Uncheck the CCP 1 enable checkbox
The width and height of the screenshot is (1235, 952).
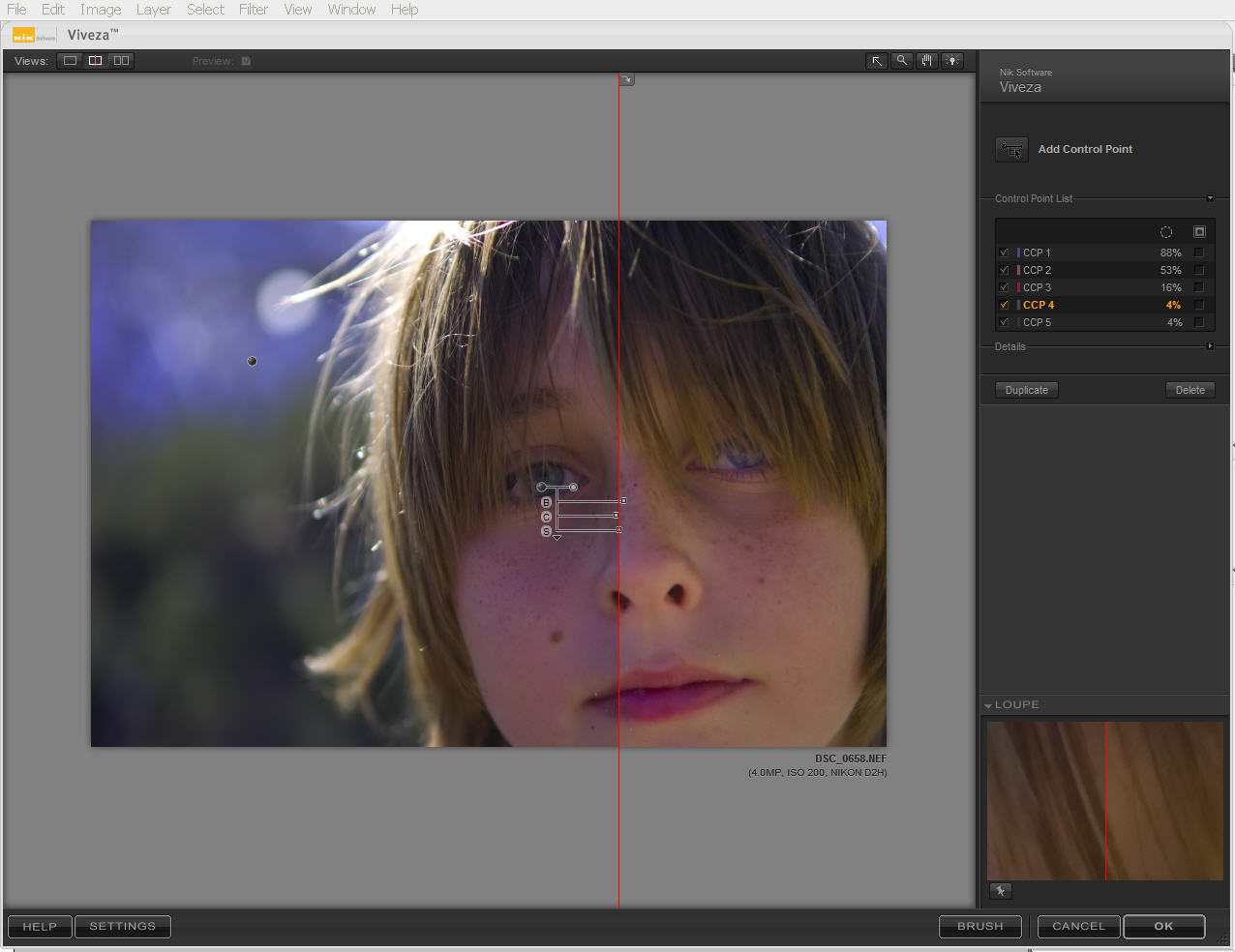(1004, 253)
